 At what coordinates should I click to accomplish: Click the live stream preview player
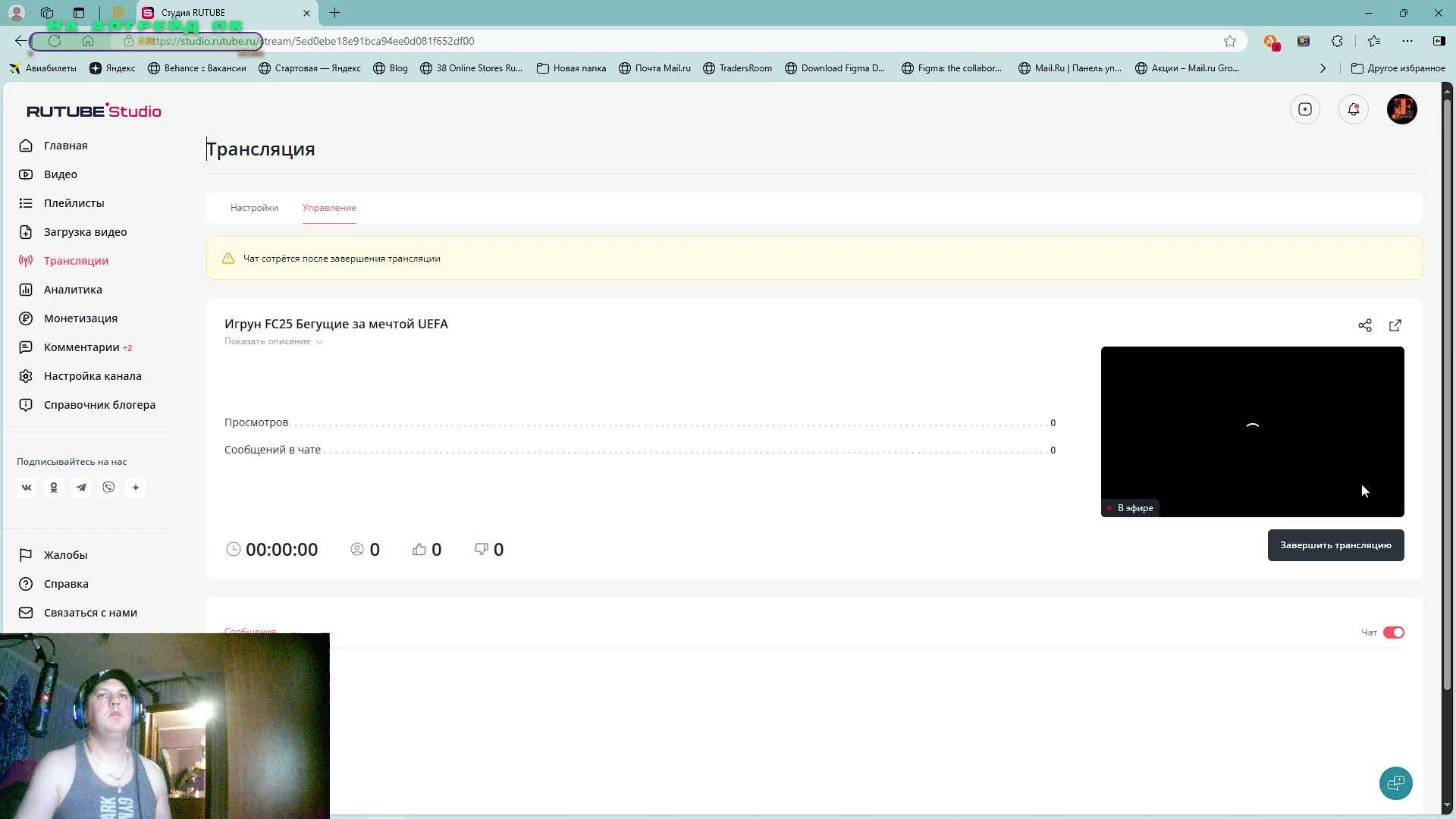(x=1251, y=431)
